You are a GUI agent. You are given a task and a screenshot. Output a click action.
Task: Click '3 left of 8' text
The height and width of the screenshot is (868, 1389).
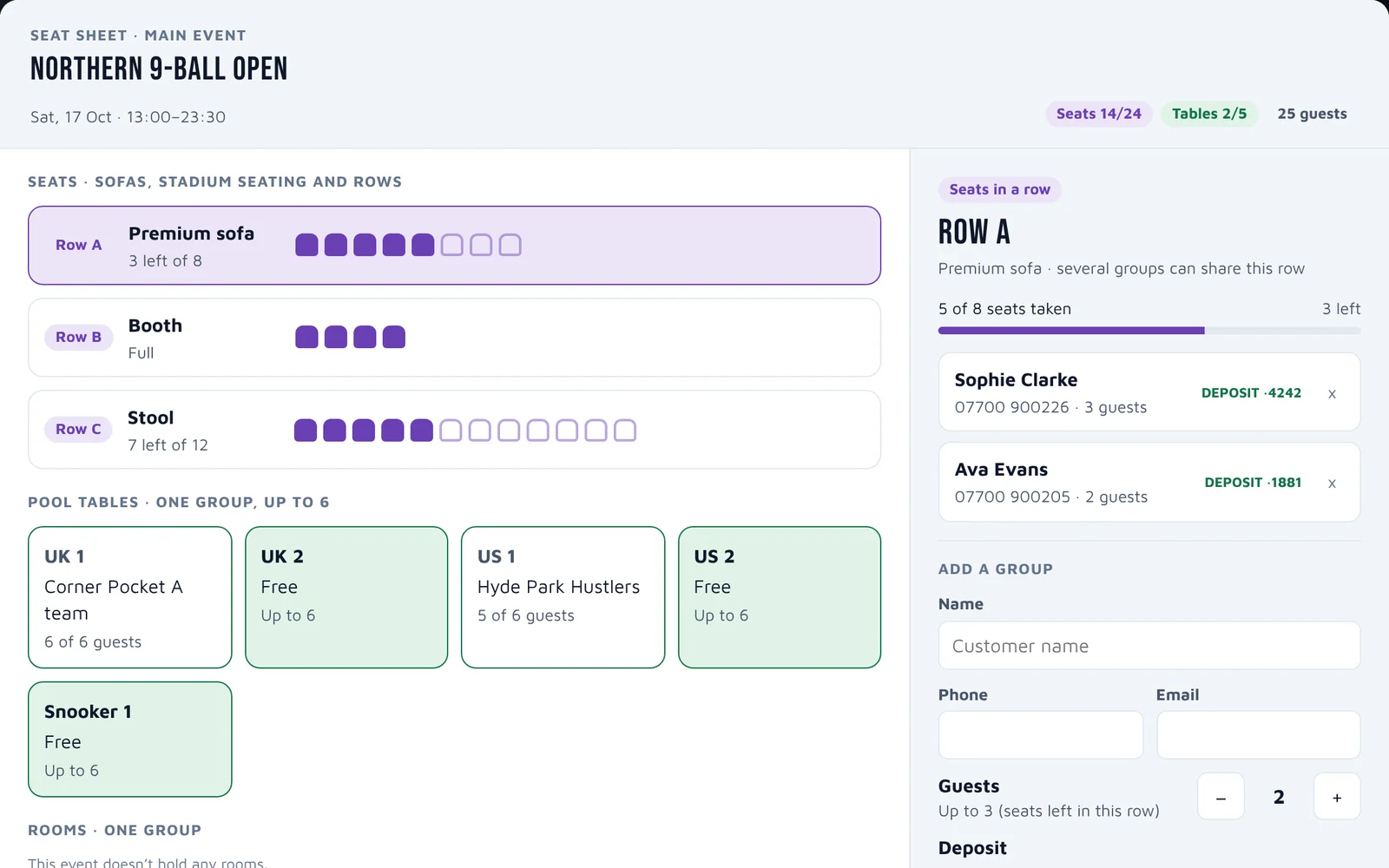point(165,260)
